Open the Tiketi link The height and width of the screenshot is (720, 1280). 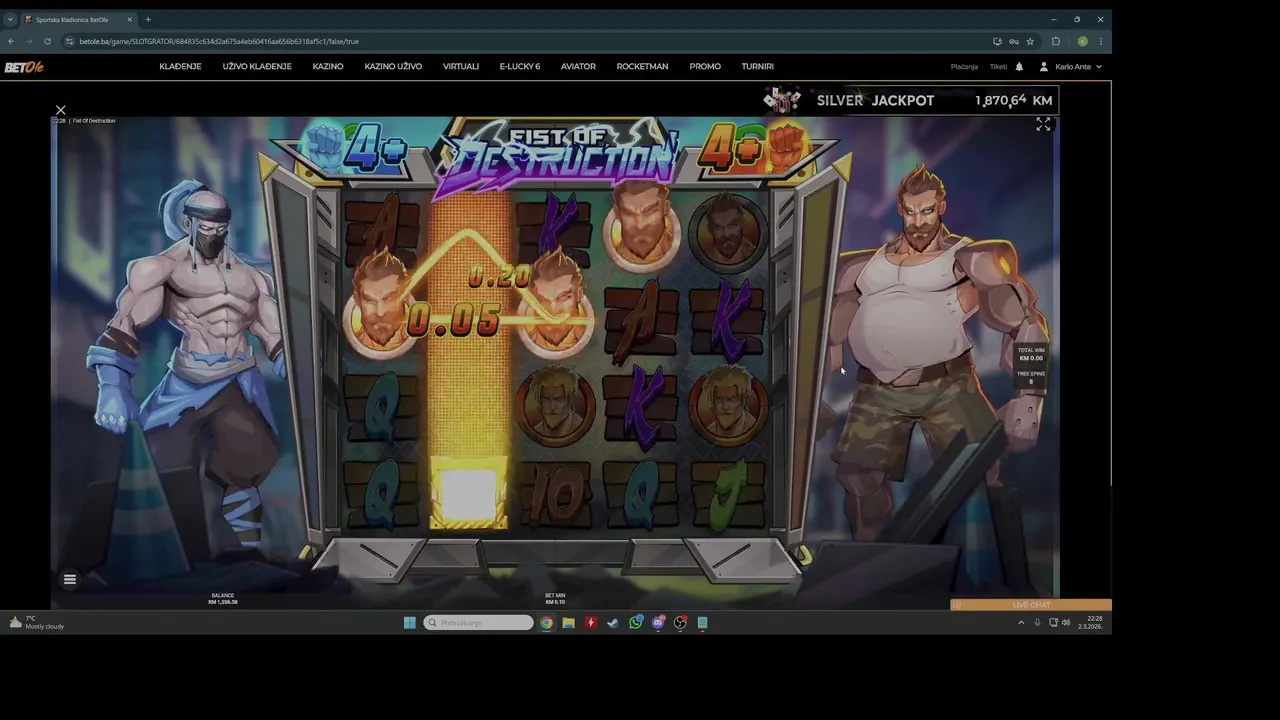998,67
